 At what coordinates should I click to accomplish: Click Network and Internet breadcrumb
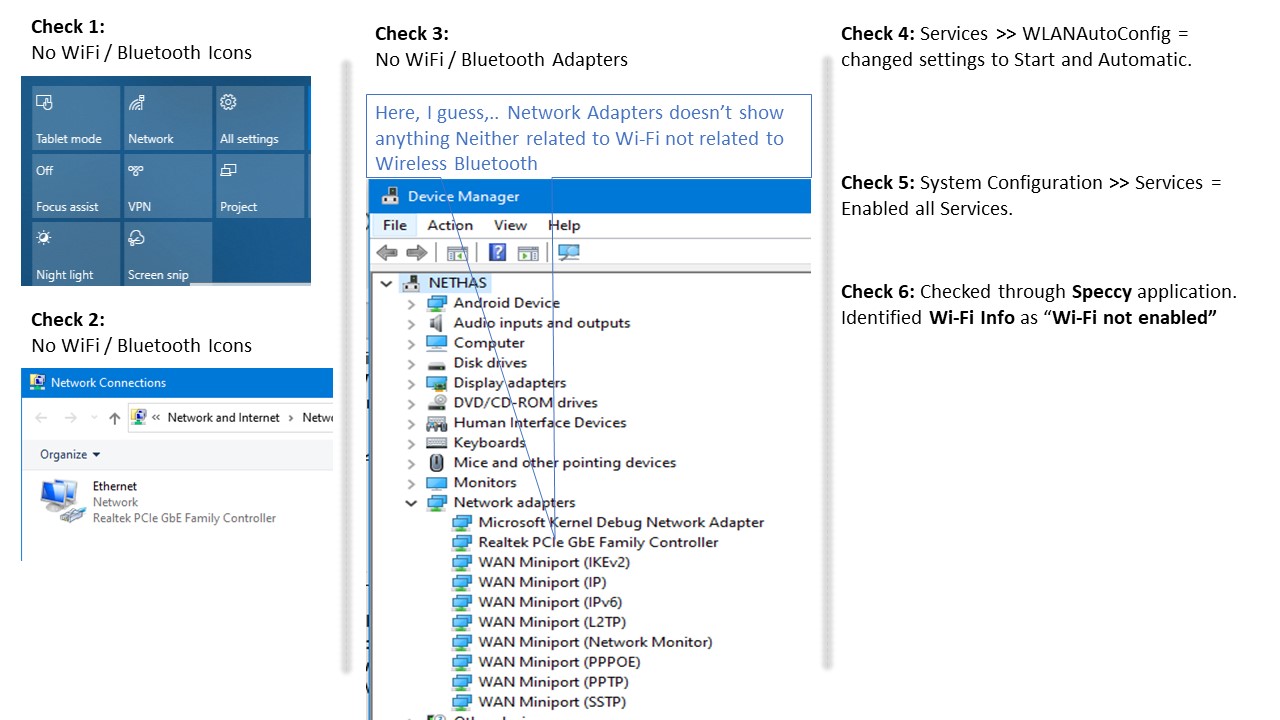pos(224,418)
